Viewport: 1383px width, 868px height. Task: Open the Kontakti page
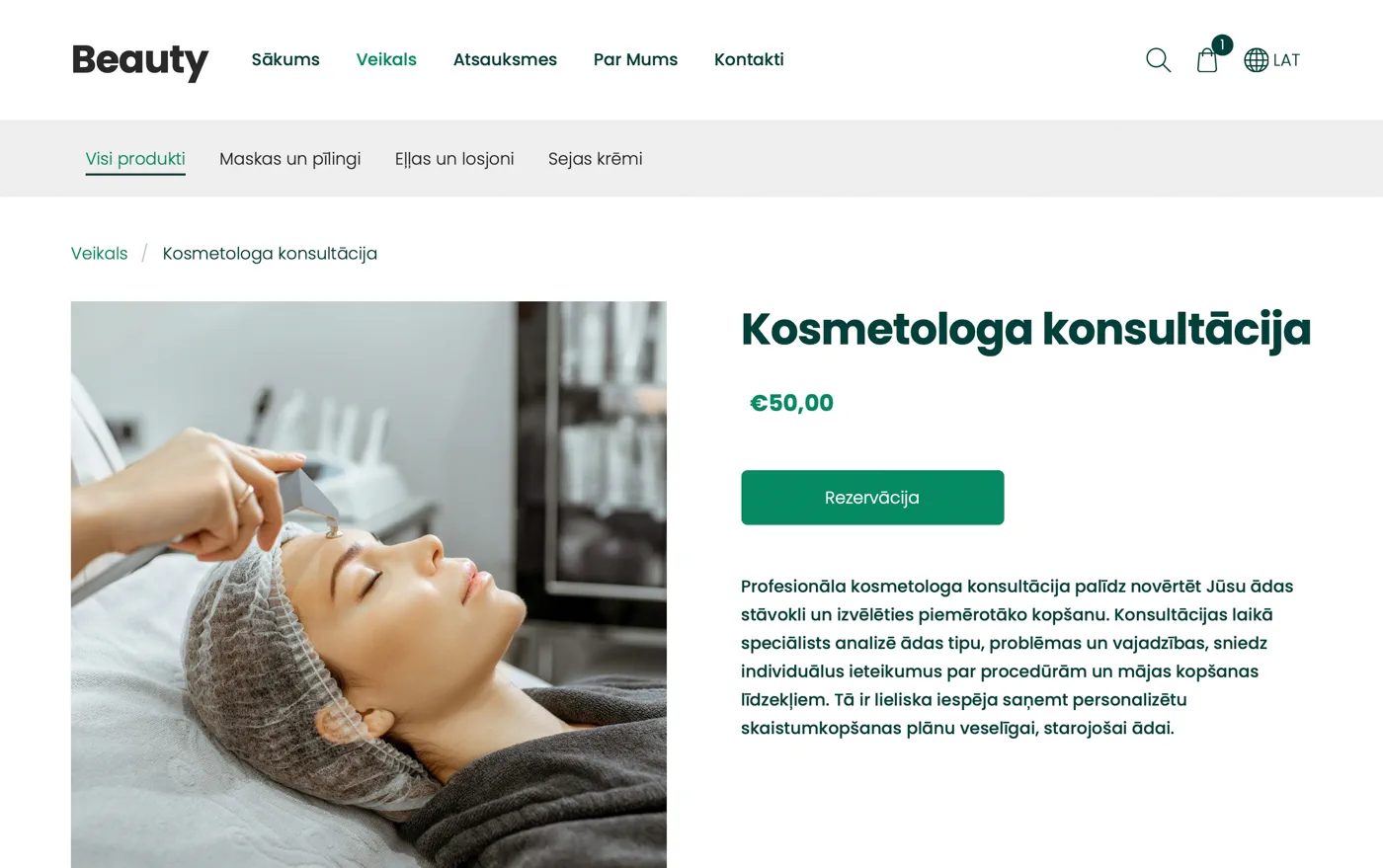(x=749, y=59)
